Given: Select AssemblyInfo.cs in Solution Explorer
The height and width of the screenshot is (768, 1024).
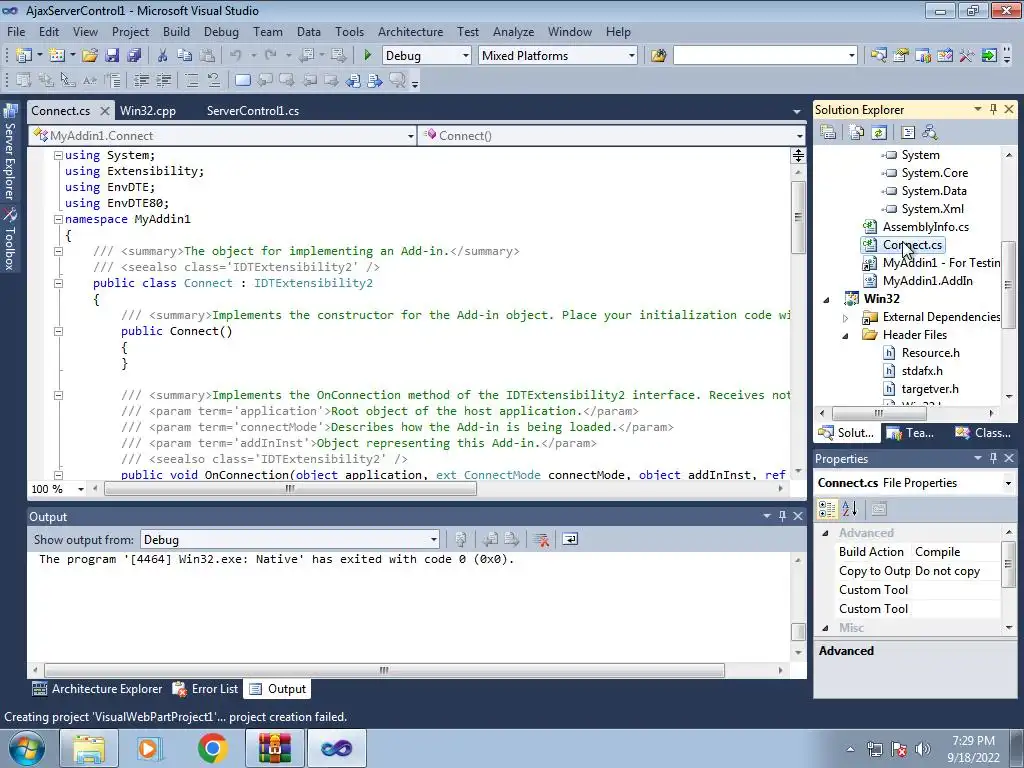Looking at the screenshot, I should pos(925,227).
